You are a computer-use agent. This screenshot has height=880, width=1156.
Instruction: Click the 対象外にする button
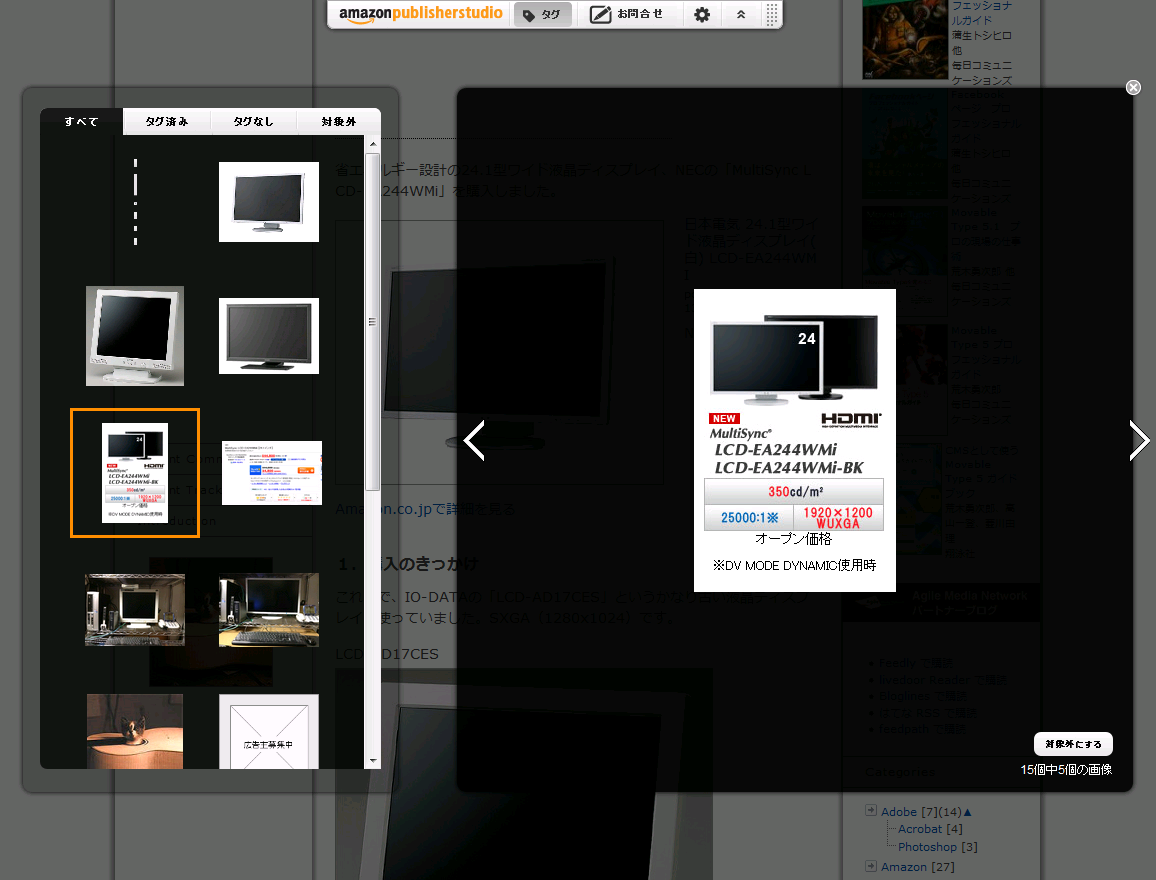coord(1073,744)
